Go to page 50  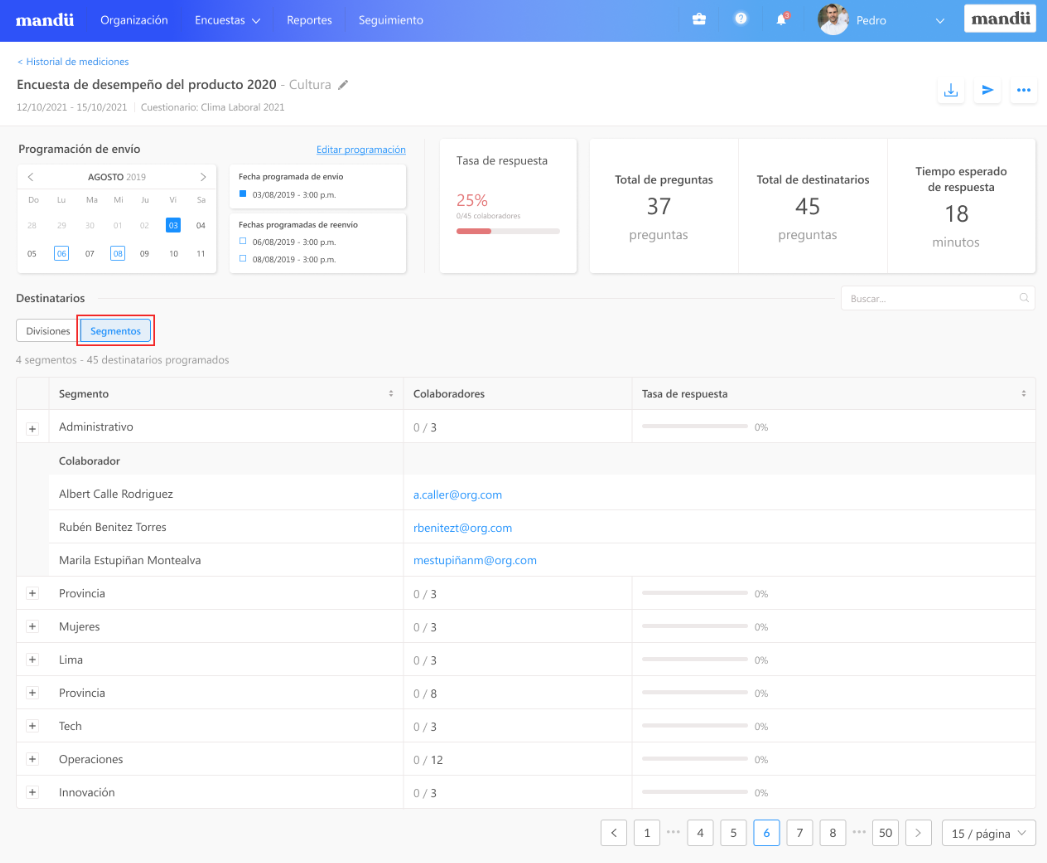tap(885, 833)
